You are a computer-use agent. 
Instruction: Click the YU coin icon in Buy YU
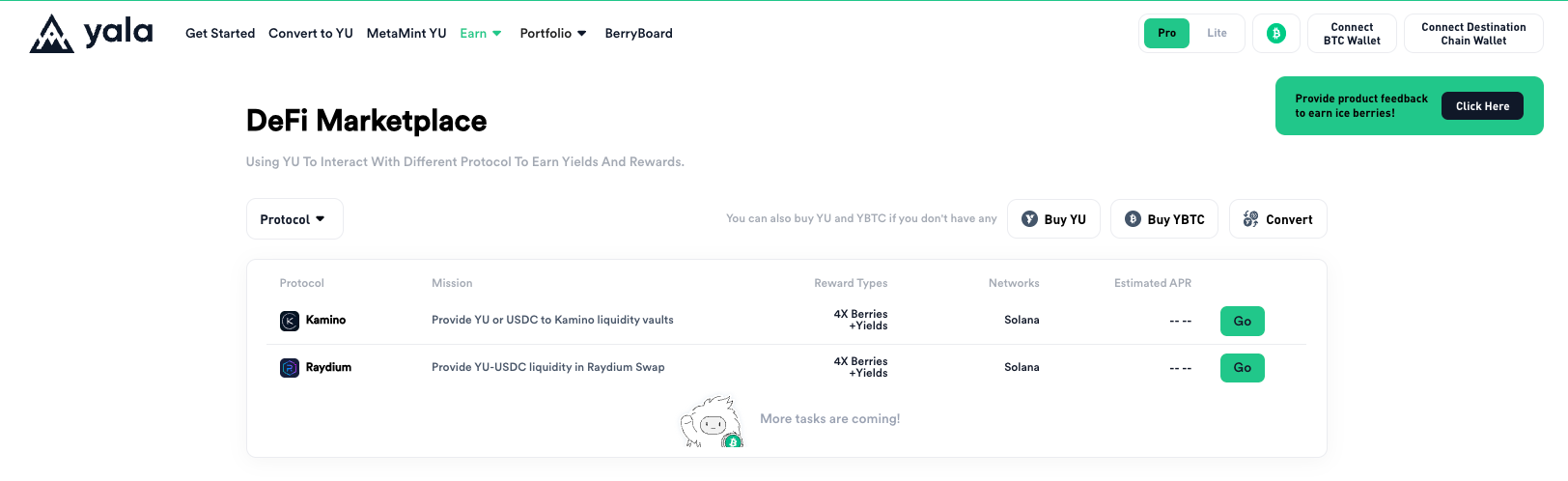[1030, 219]
